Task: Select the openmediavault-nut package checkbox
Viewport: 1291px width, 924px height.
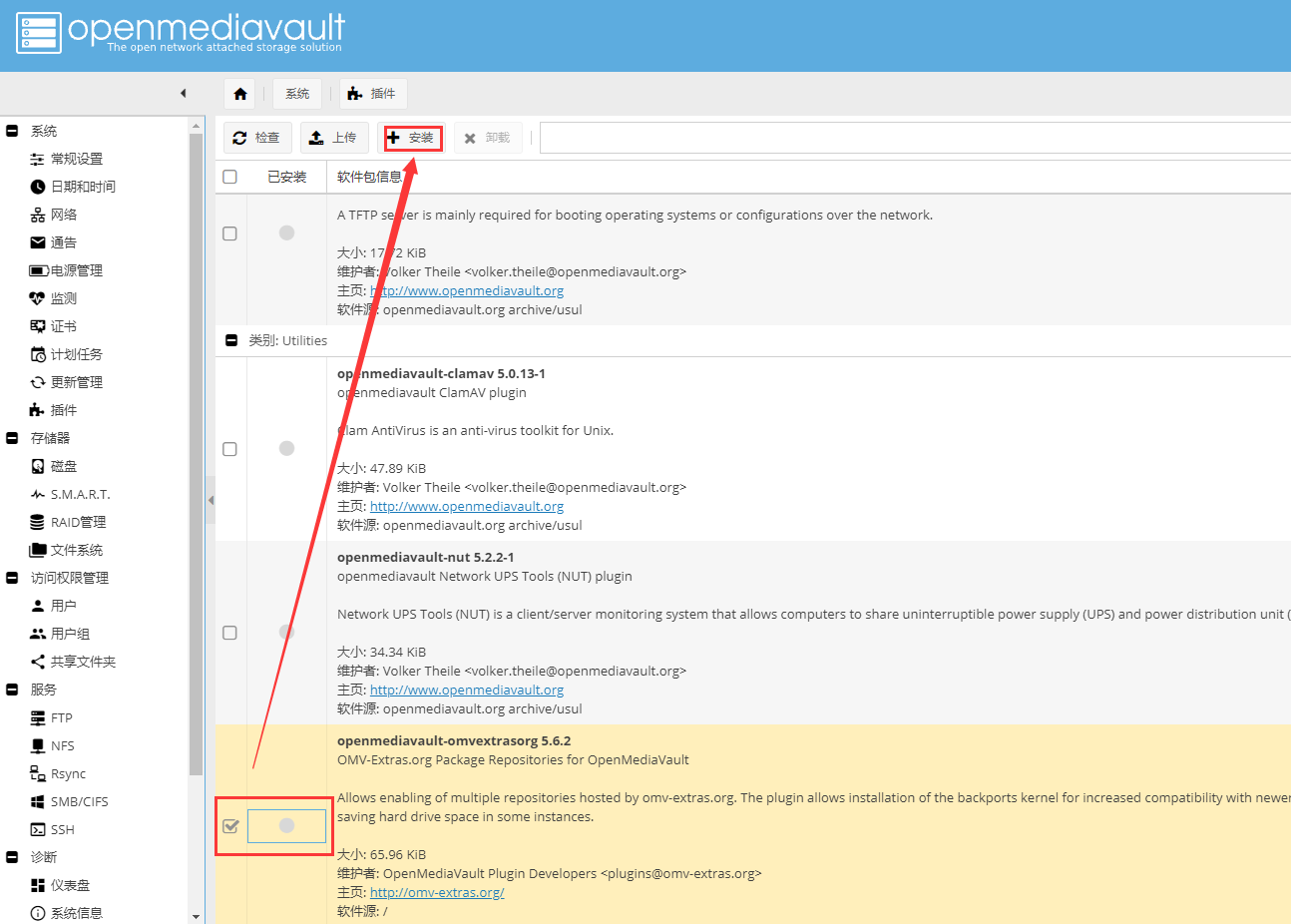Action: (229, 632)
